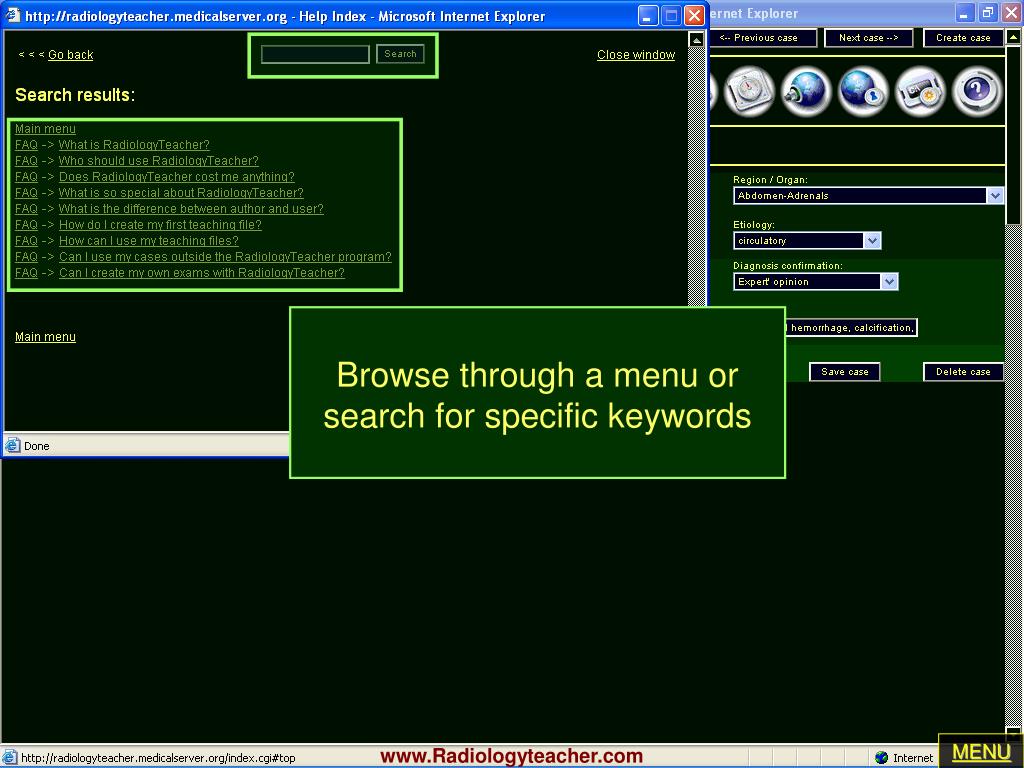Click the command prompt settings icon
This screenshot has width=1024, height=768.
pos(920,91)
